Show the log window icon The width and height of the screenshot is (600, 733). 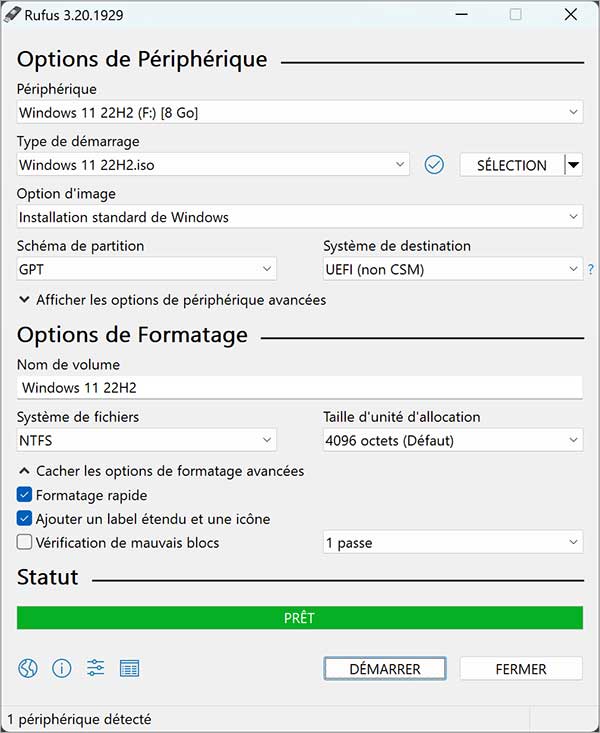click(130, 668)
